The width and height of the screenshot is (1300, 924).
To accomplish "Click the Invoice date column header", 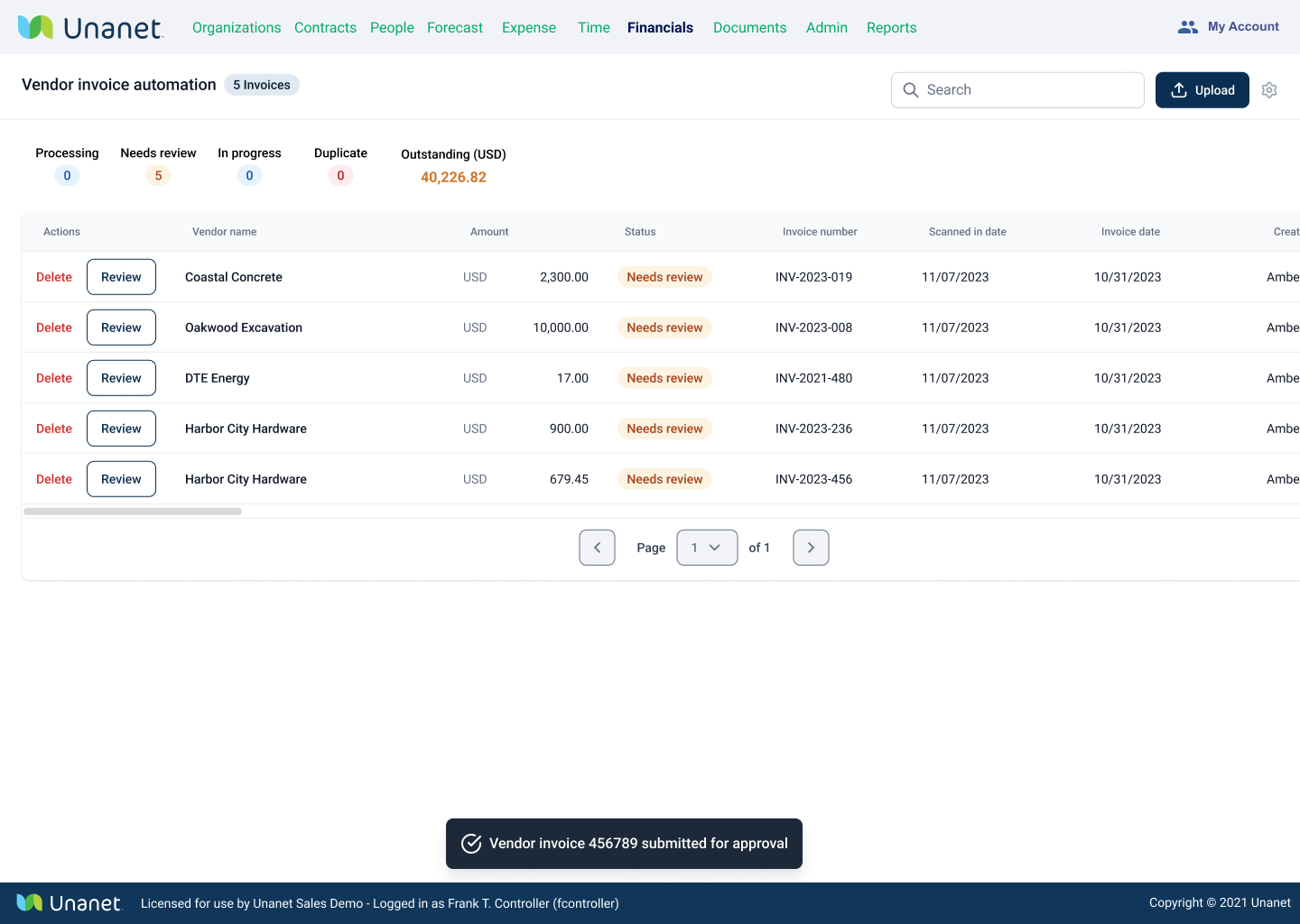I will point(1130,232).
